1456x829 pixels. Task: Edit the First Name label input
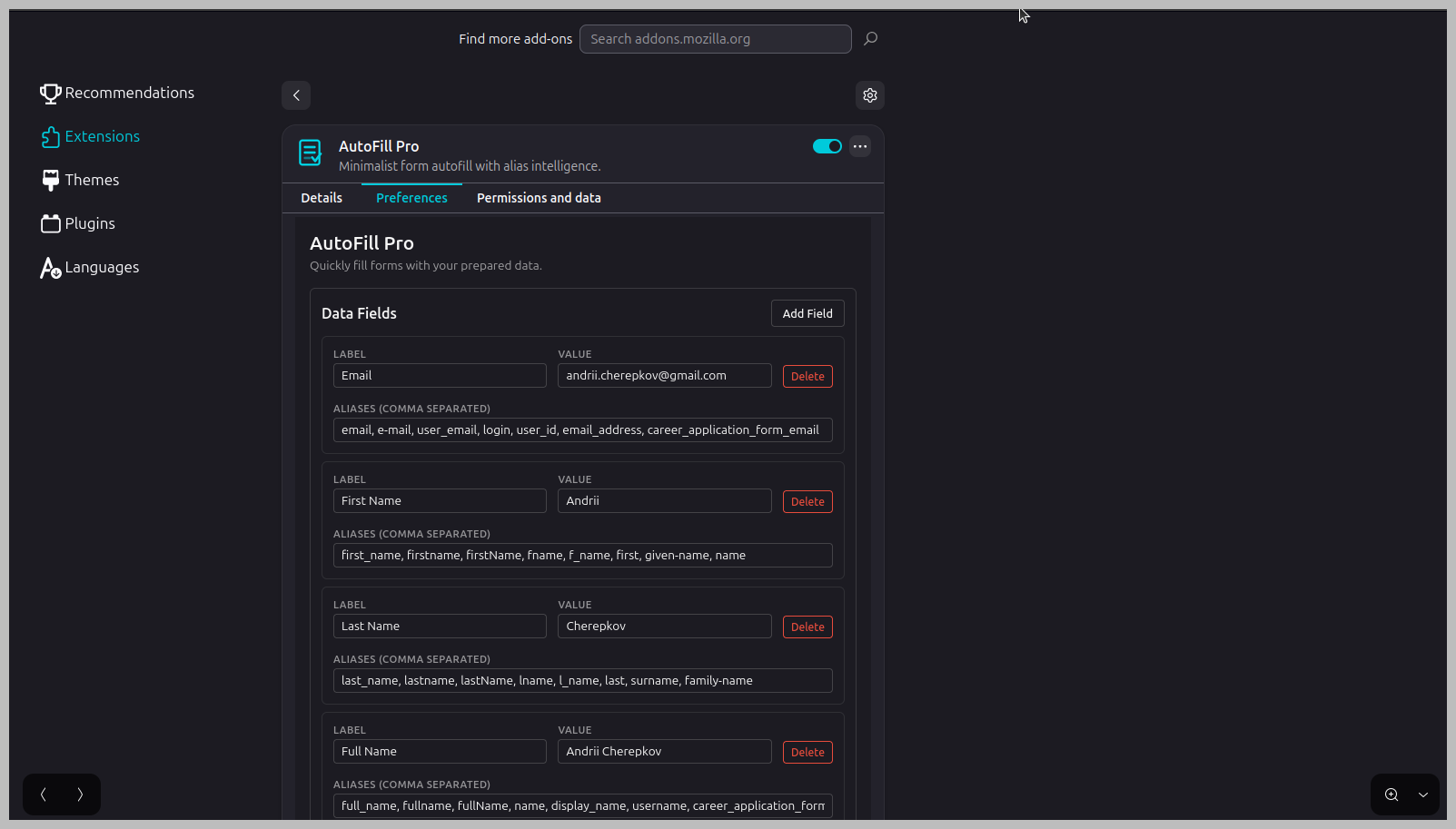click(x=440, y=501)
